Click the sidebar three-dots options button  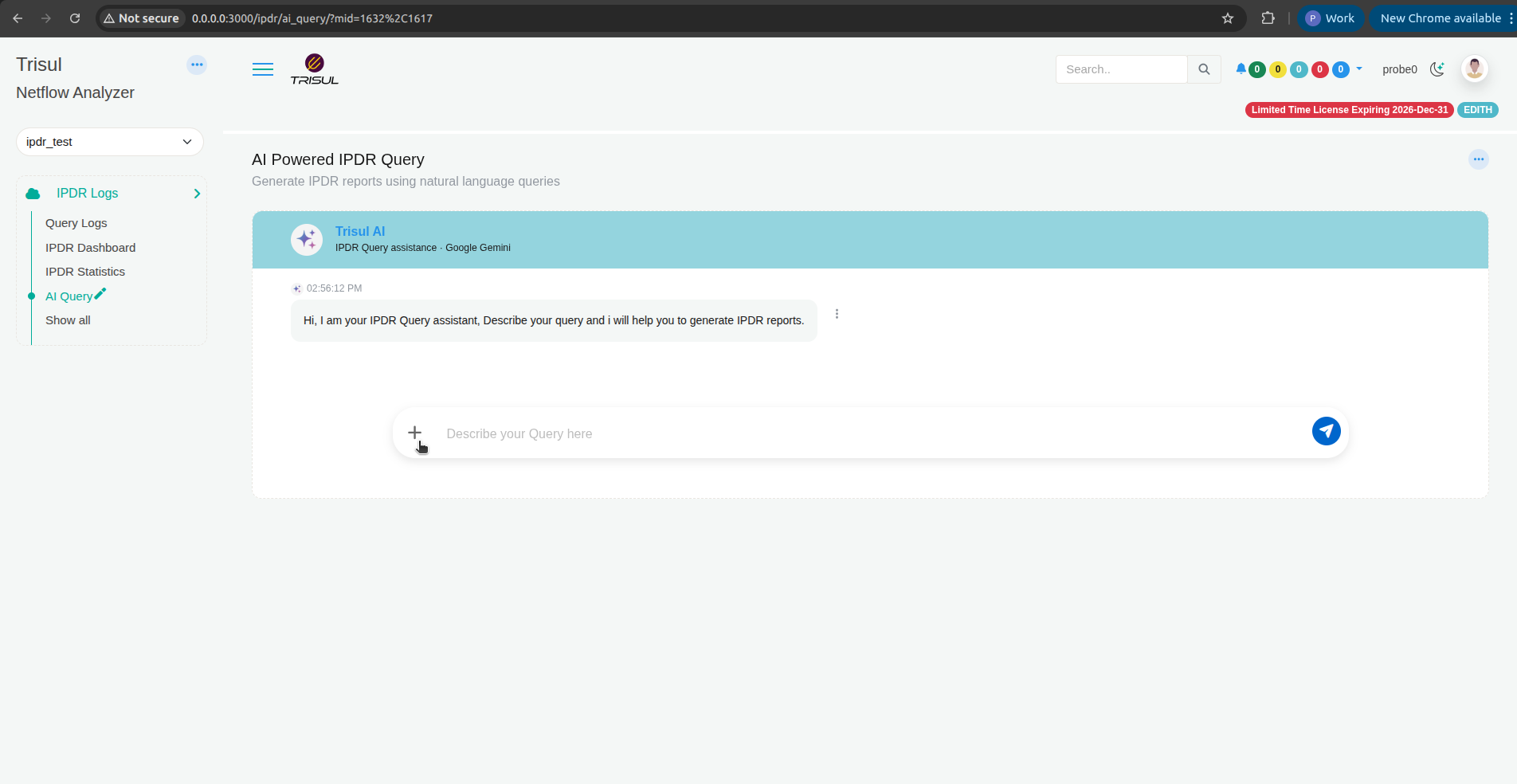coord(197,65)
